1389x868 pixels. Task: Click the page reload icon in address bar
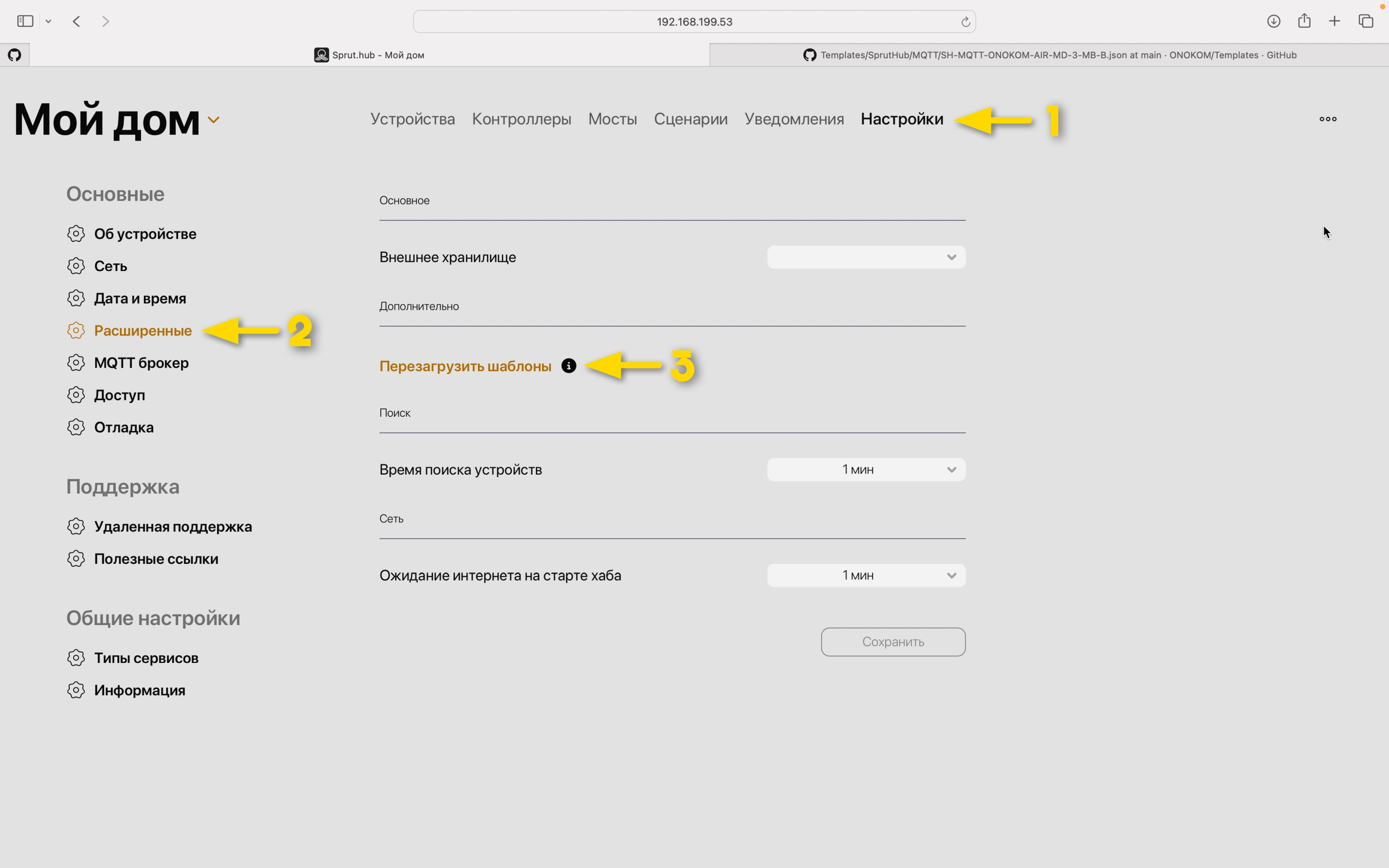(965, 22)
